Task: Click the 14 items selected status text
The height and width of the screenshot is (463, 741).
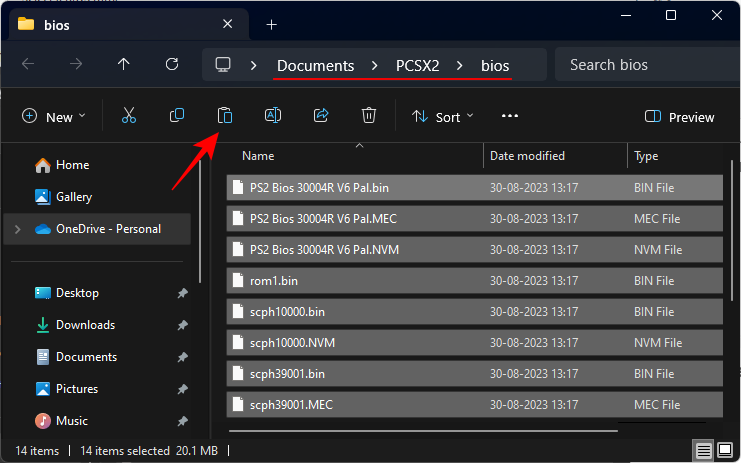Action: (125, 451)
